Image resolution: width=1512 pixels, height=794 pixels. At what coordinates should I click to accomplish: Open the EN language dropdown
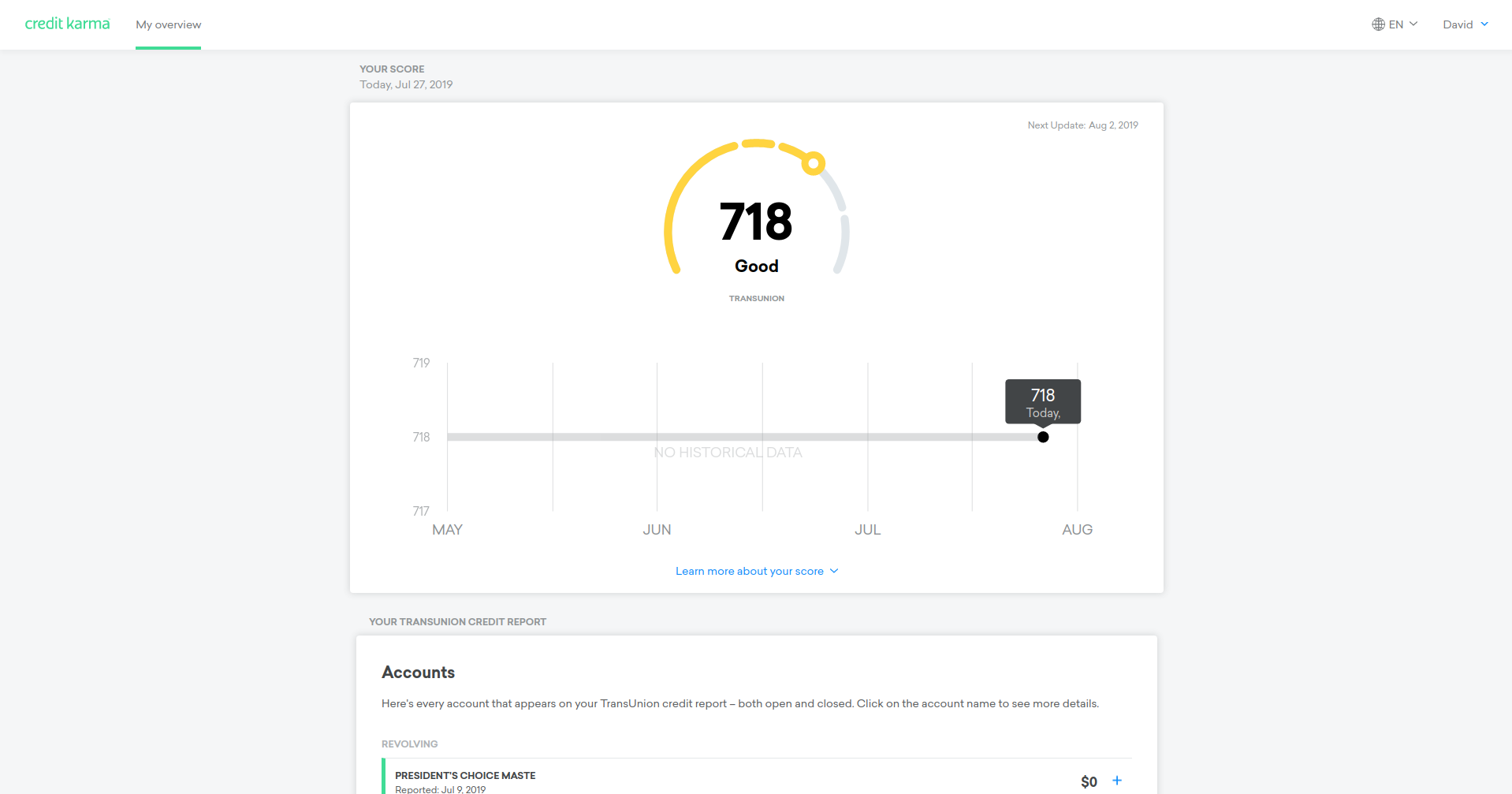[1395, 24]
